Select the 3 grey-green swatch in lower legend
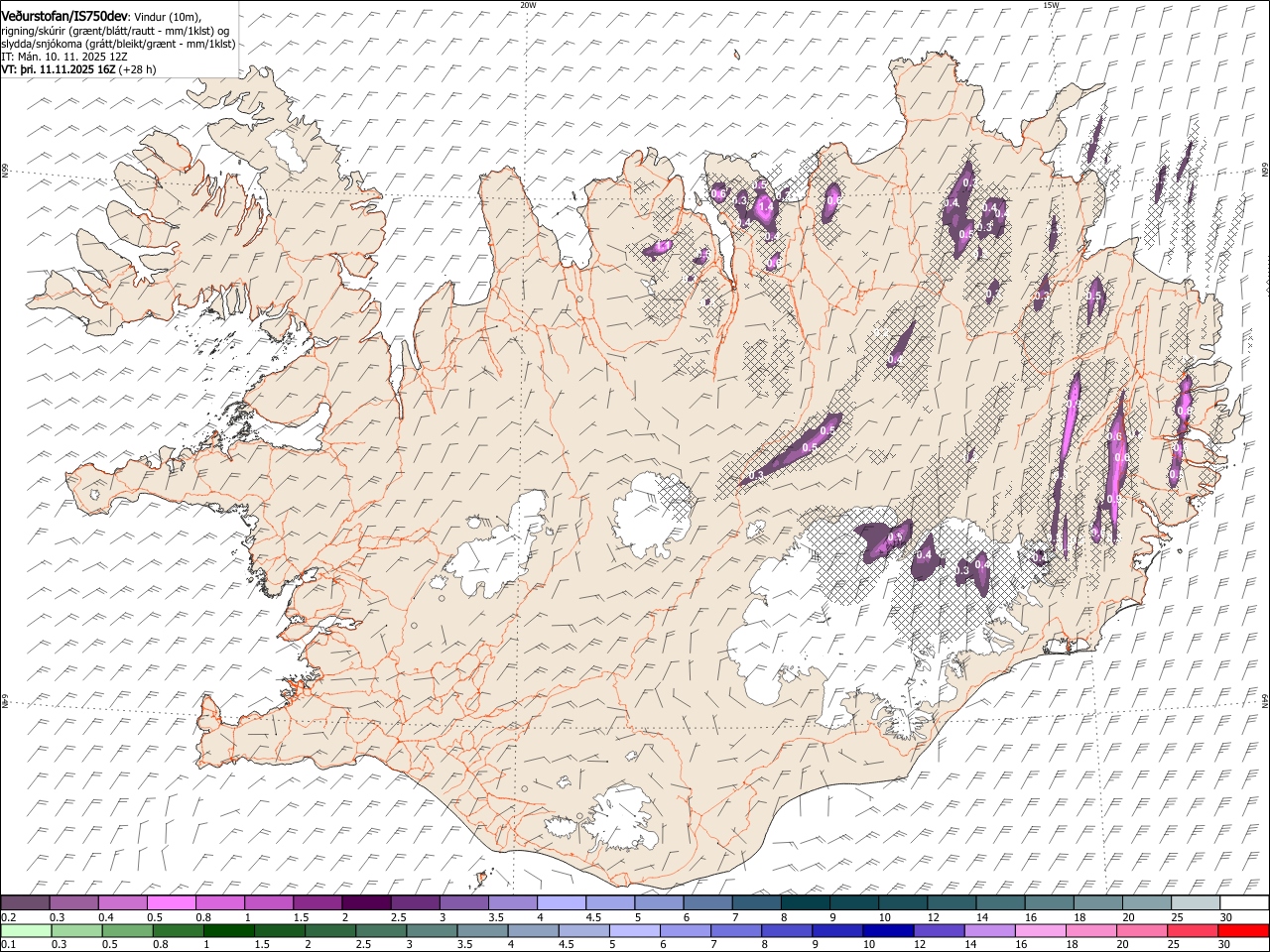Viewport: 1270px width, 952px height. [x=432, y=931]
